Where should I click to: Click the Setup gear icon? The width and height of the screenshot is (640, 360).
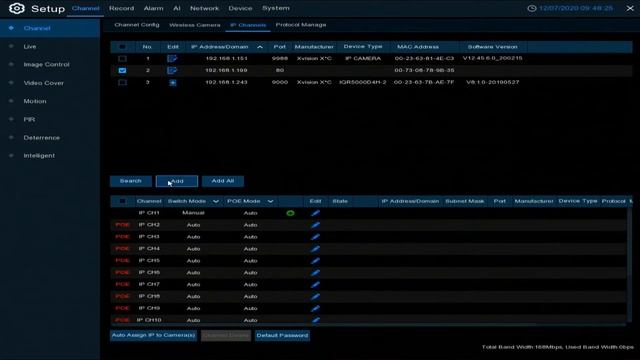coord(17,8)
